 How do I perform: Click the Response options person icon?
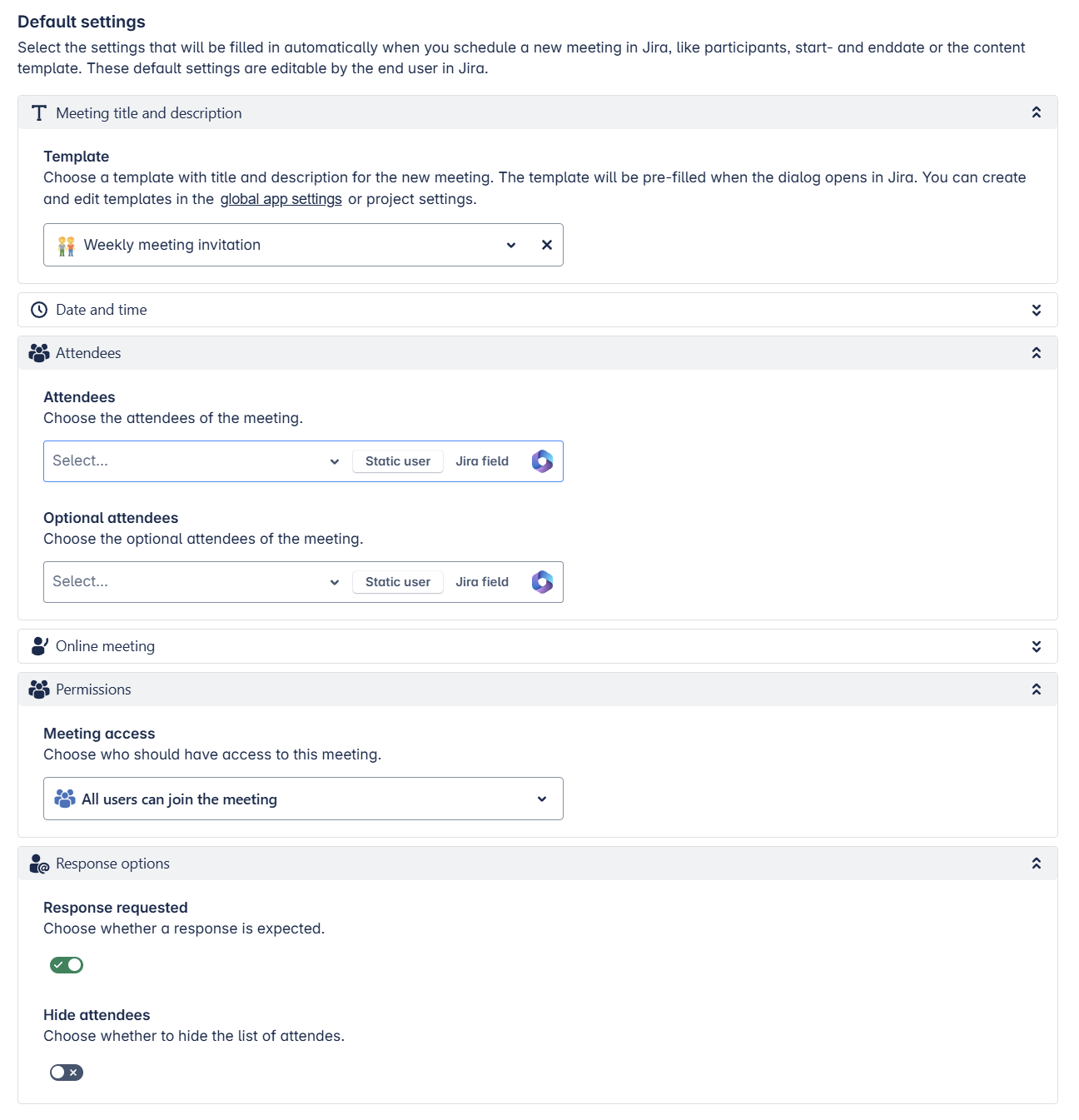tap(39, 864)
